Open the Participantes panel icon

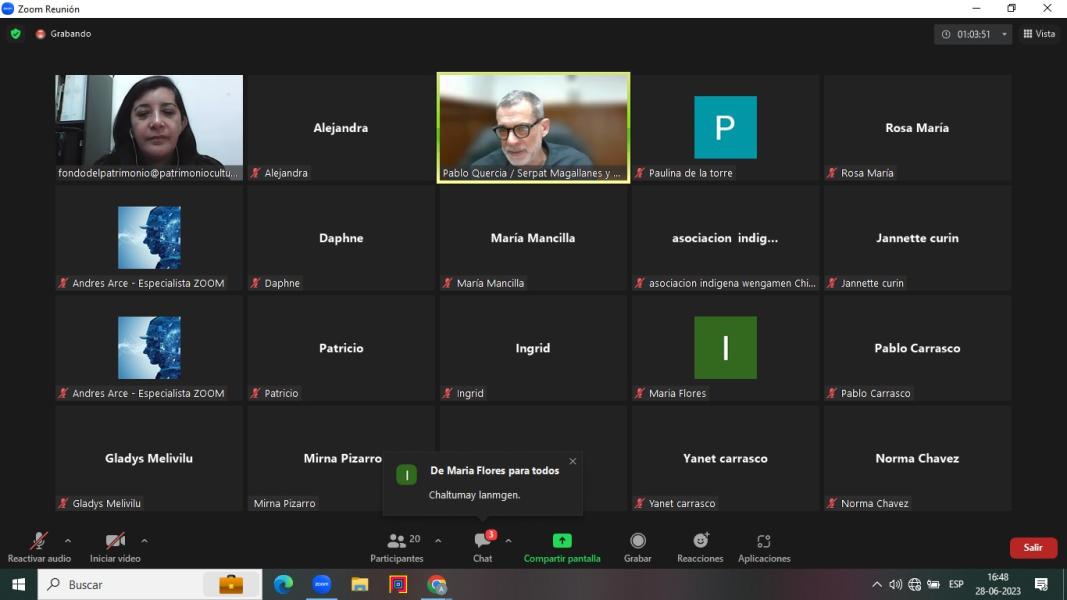point(397,541)
